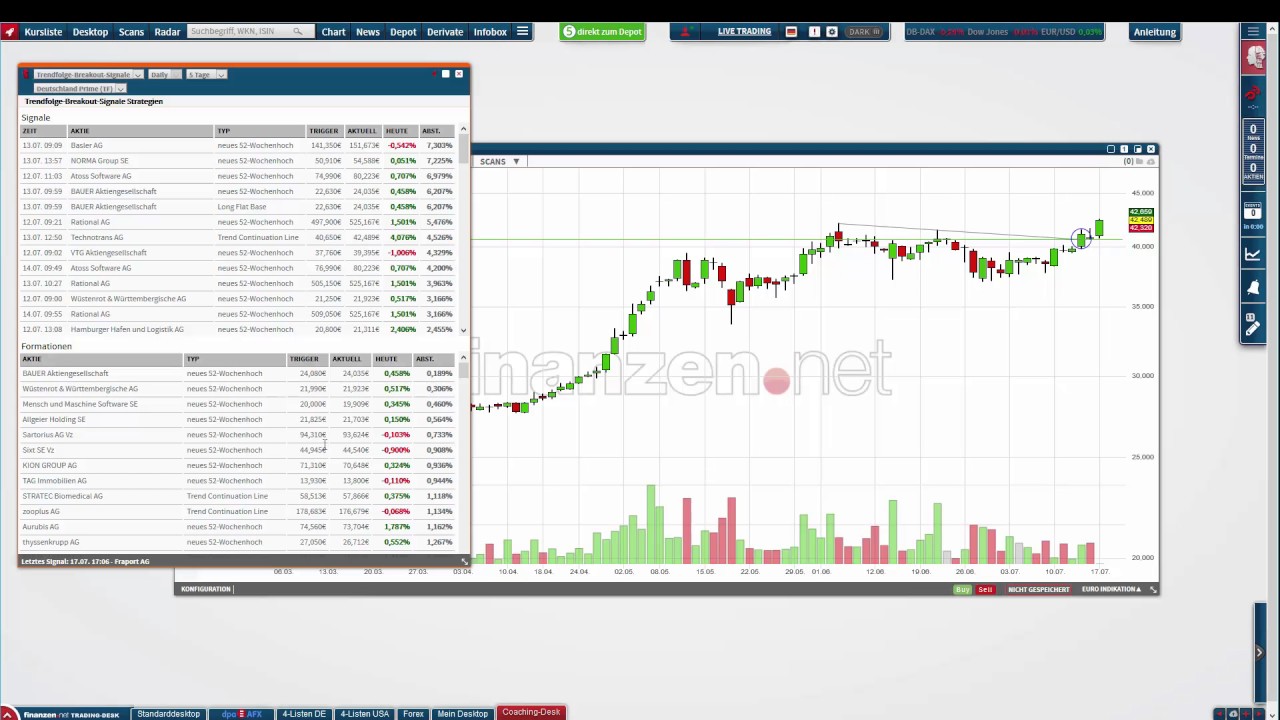The image size is (1280, 720).
Task: Expand the EURO INDIKATION panel
Action: pos(1111,590)
